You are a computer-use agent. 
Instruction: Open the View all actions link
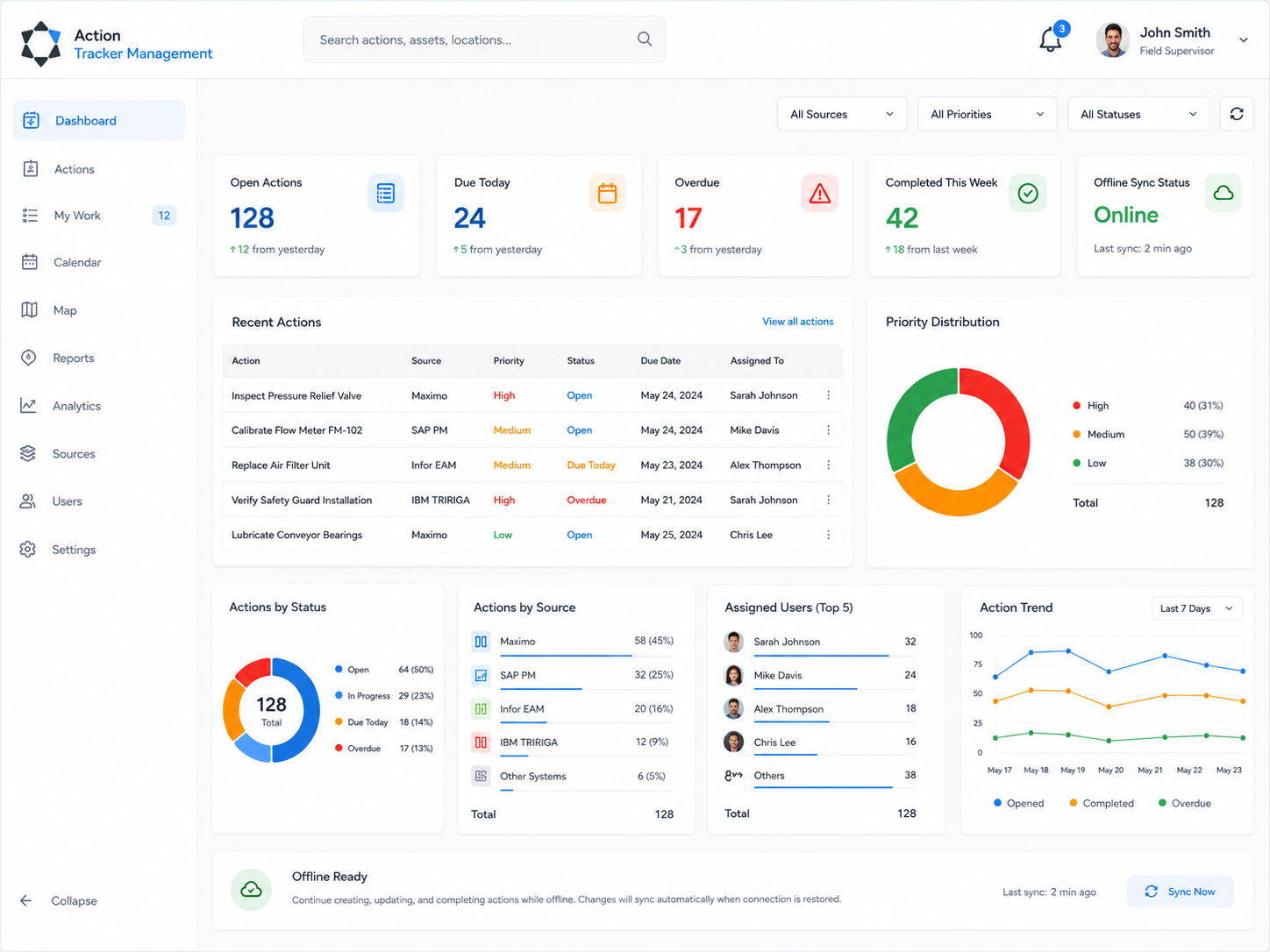tap(797, 322)
